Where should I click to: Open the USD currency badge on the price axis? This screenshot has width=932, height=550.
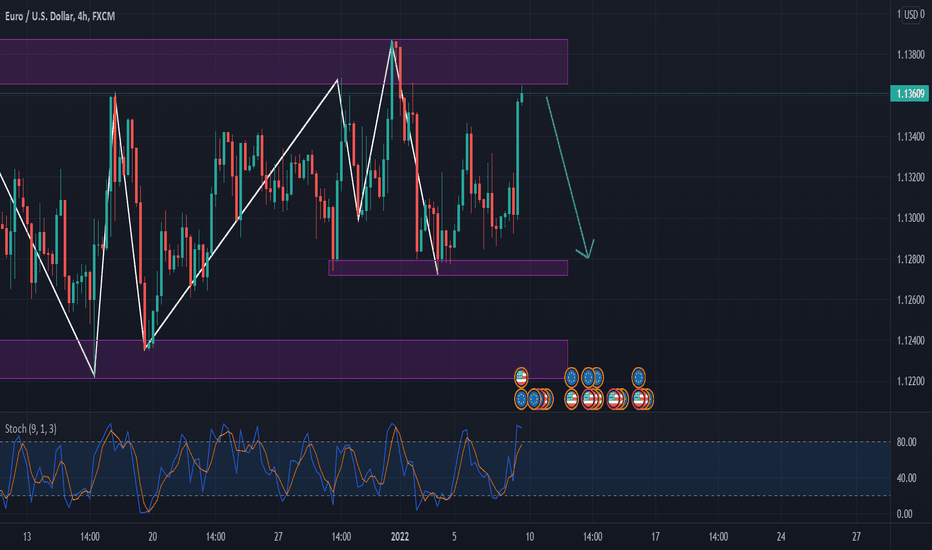pyautogui.click(x=911, y=14)
